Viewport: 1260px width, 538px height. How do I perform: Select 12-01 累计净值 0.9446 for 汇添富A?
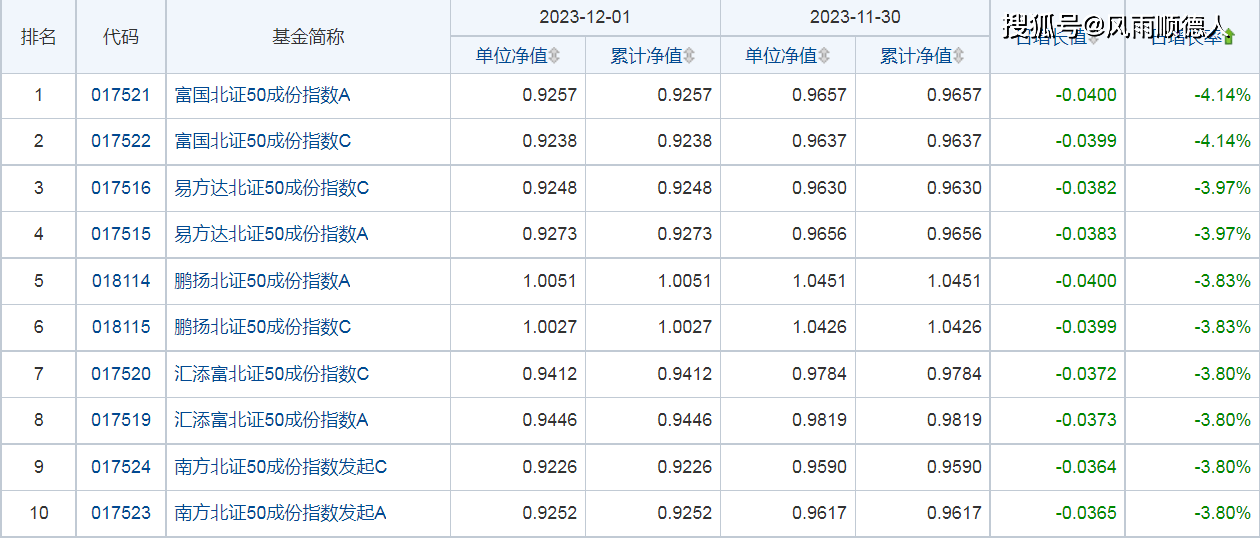685,420
